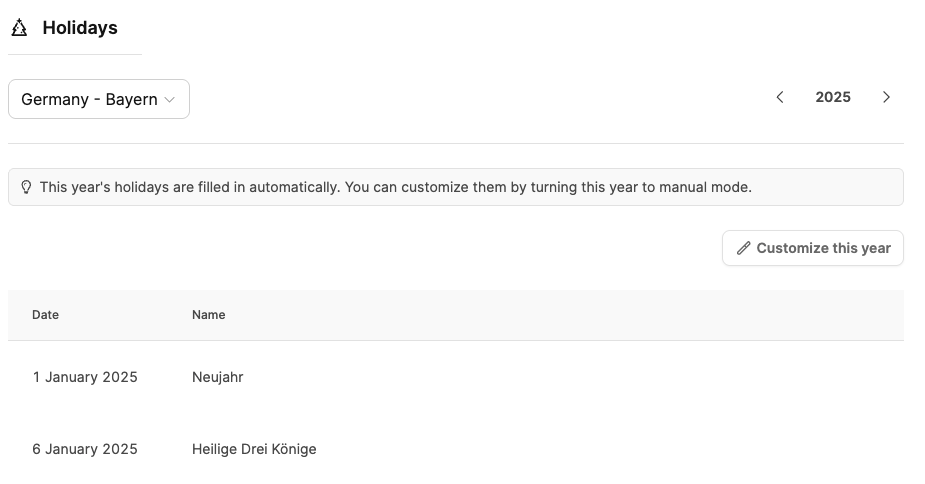The width and height of the screenshot is (925, 484).
Task: Advance to next year with right chevron
Action: [x=886, y=97]
